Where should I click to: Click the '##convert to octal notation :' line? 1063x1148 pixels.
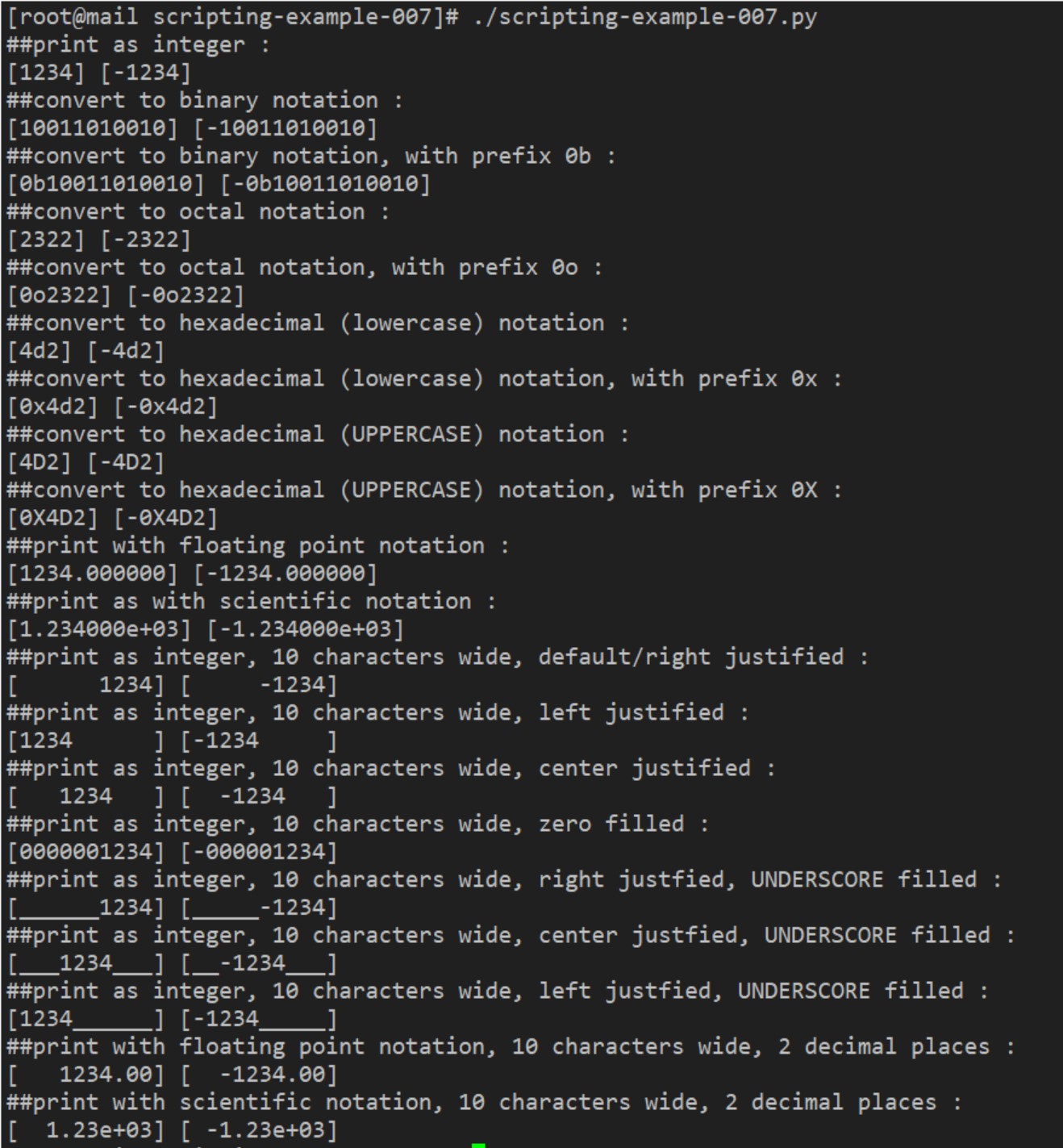(198, 212)
